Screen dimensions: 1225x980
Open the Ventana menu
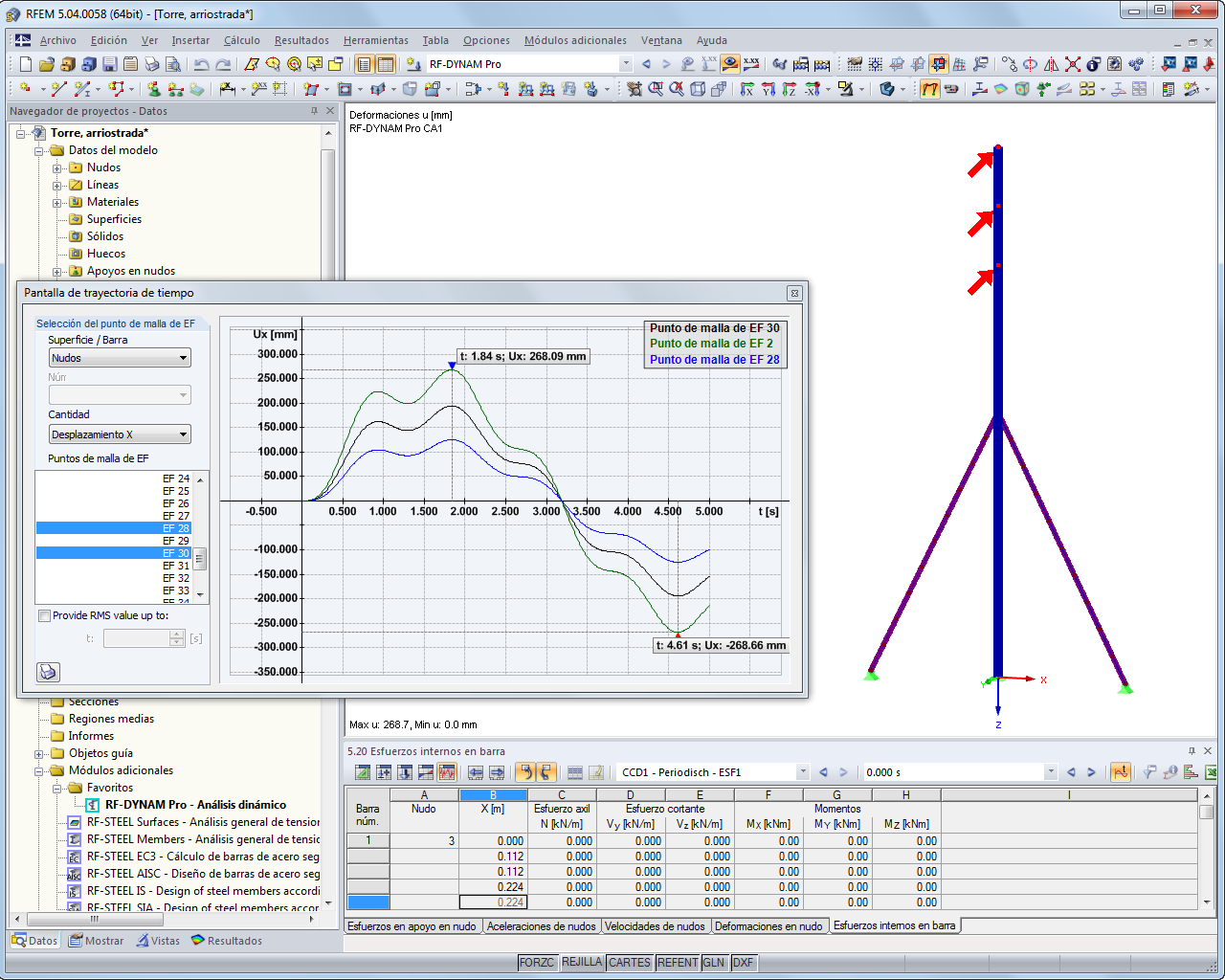[x=661, y=40]
